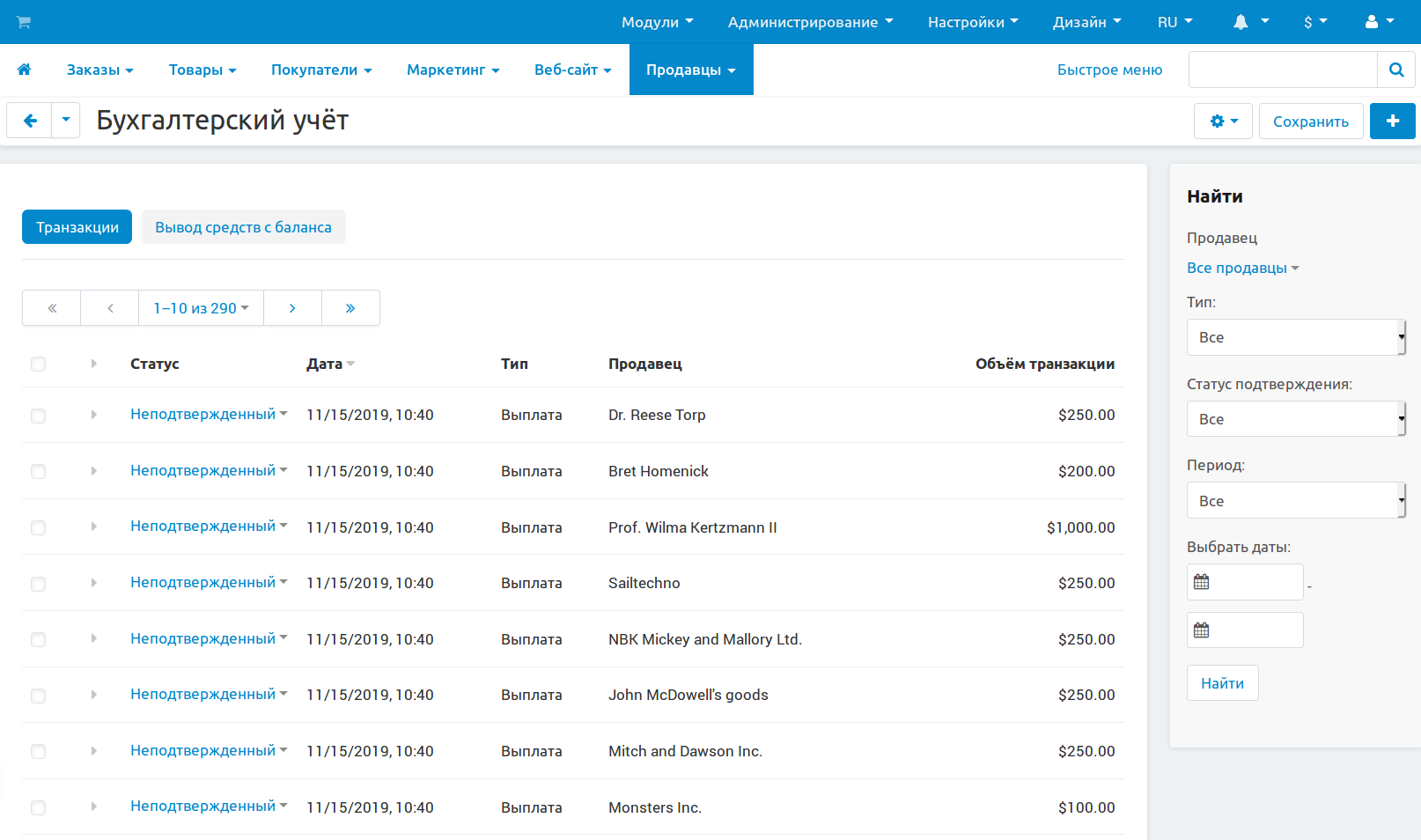Select the Dr. Reese Torp transaction checkbox
Screen dimensions: 1421x840
(38, 416)
